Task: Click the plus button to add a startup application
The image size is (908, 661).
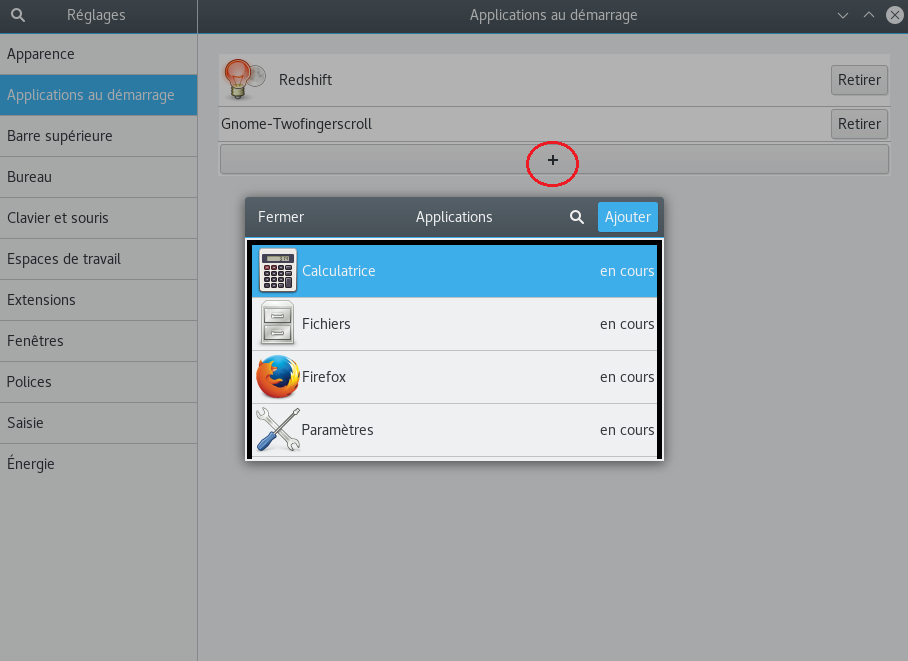Action: [554, 160]
